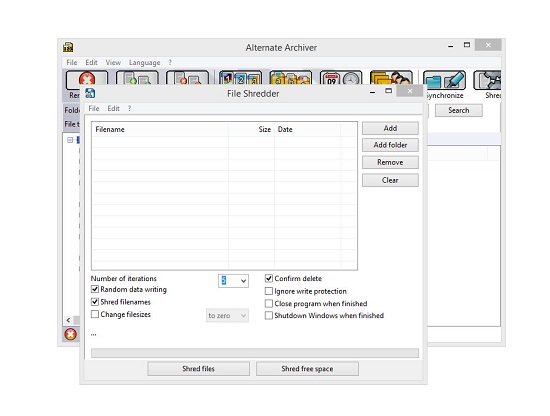Click the Date column header
The height and width of the screenshot is (416, 550).
point(307,129)
